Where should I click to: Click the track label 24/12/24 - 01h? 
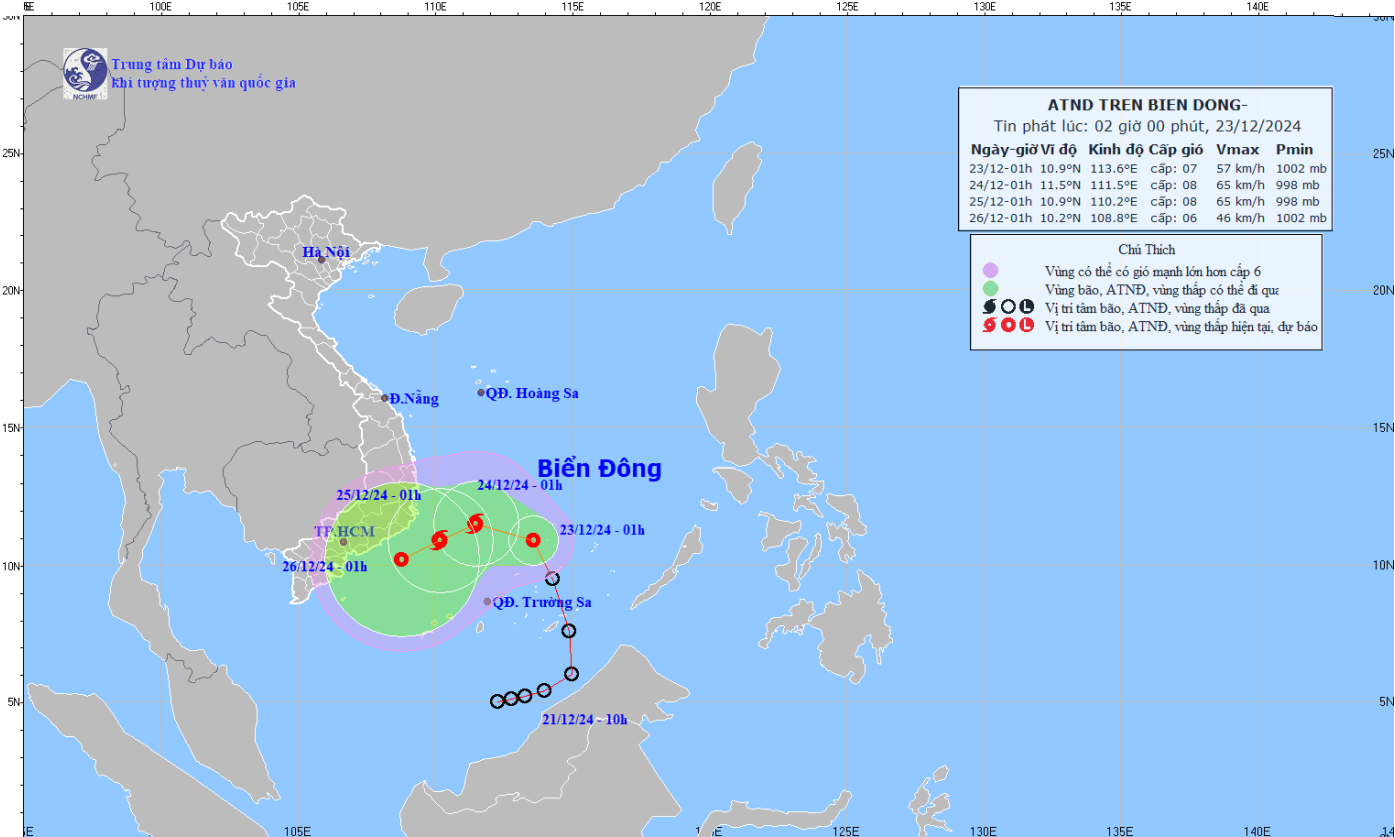pyautogui.click(x=520, y=486)
